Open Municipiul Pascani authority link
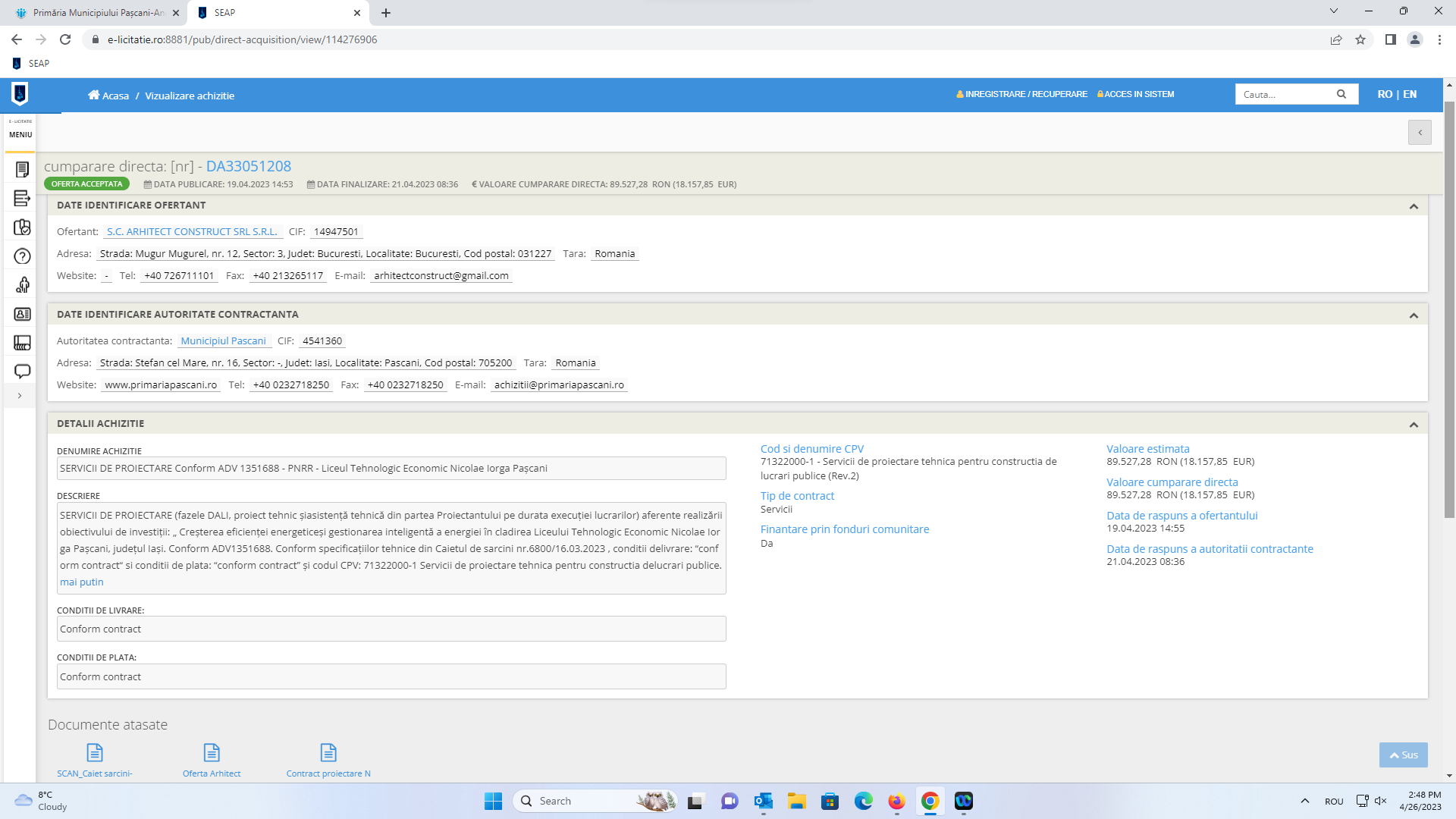Image resolution: width=1456 pixels, height=819 pixels. (x=223, y=341)
